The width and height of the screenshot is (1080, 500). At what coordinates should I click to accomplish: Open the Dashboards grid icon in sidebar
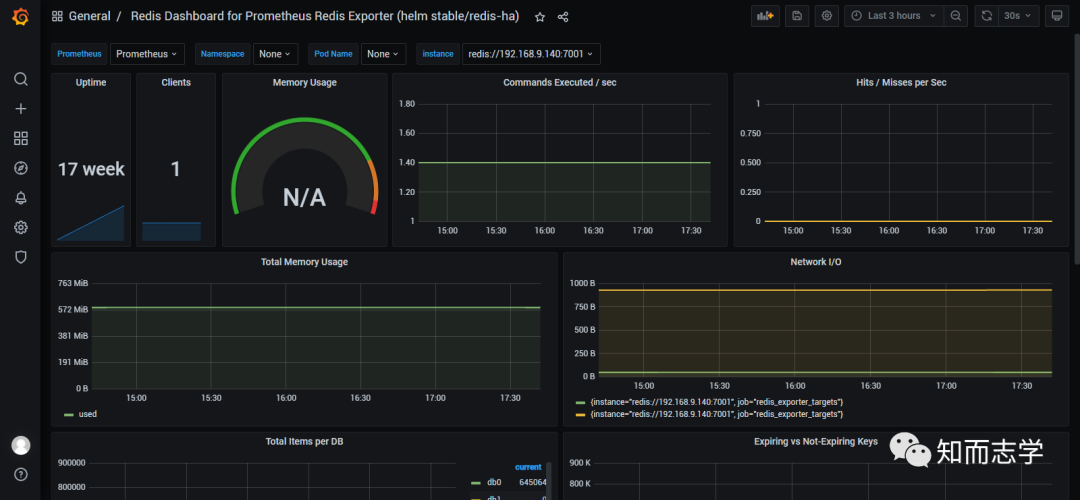coord(20,139)
